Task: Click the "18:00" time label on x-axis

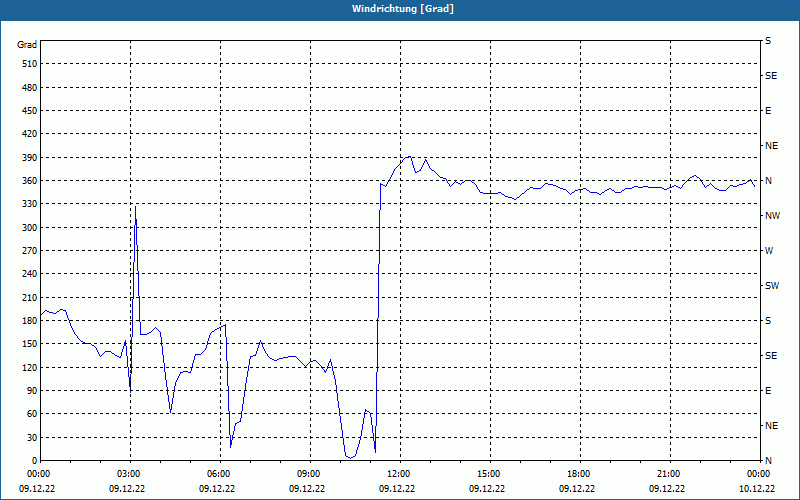Action: coord(580,474)
